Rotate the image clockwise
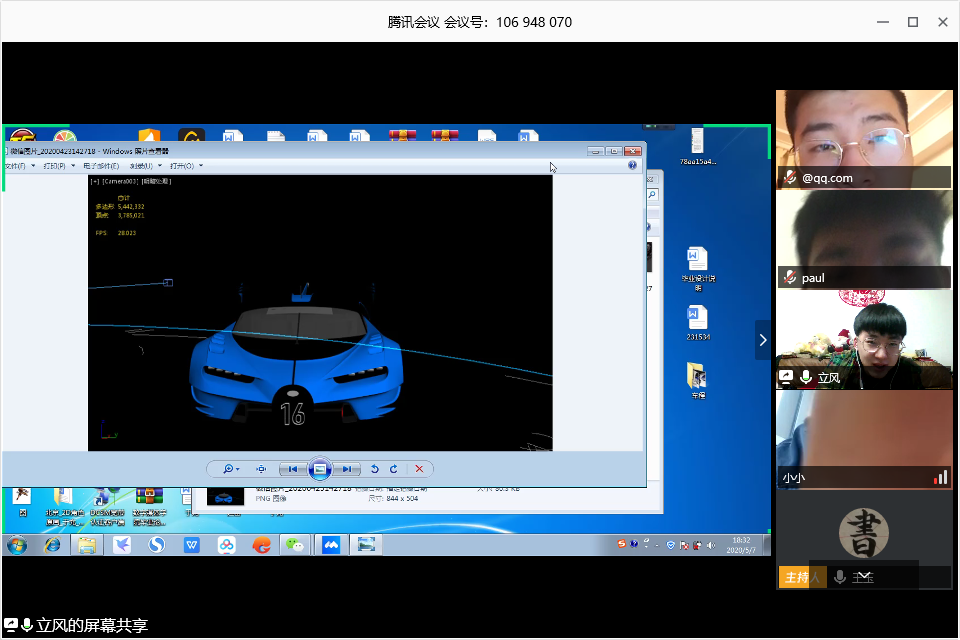Screen dimensions: 960x640 click(x=394, y=468)
